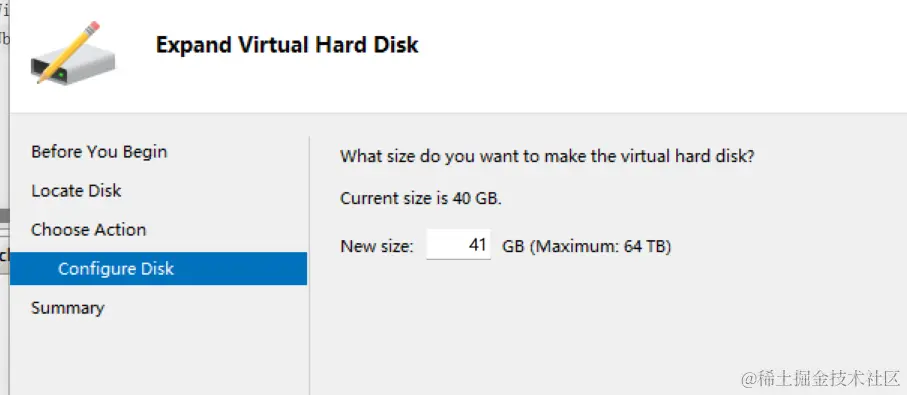907x395 pixels.
Task: Jump to the Summary wizard step
Action: point(67,308)
